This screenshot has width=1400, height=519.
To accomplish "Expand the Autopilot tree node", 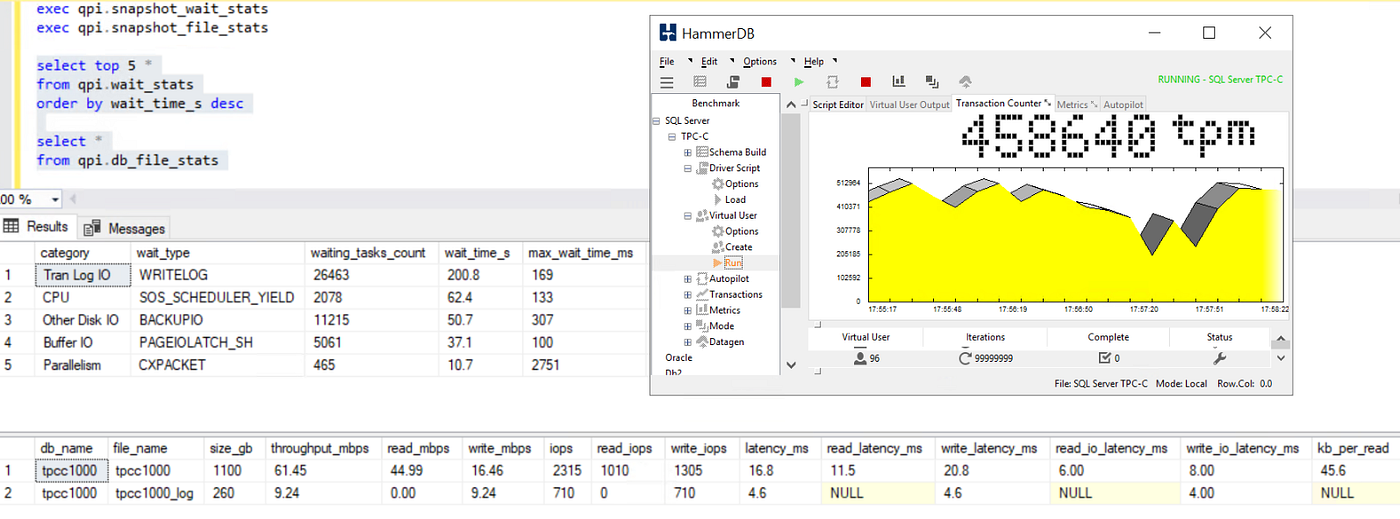I will [x=688, y=279].
